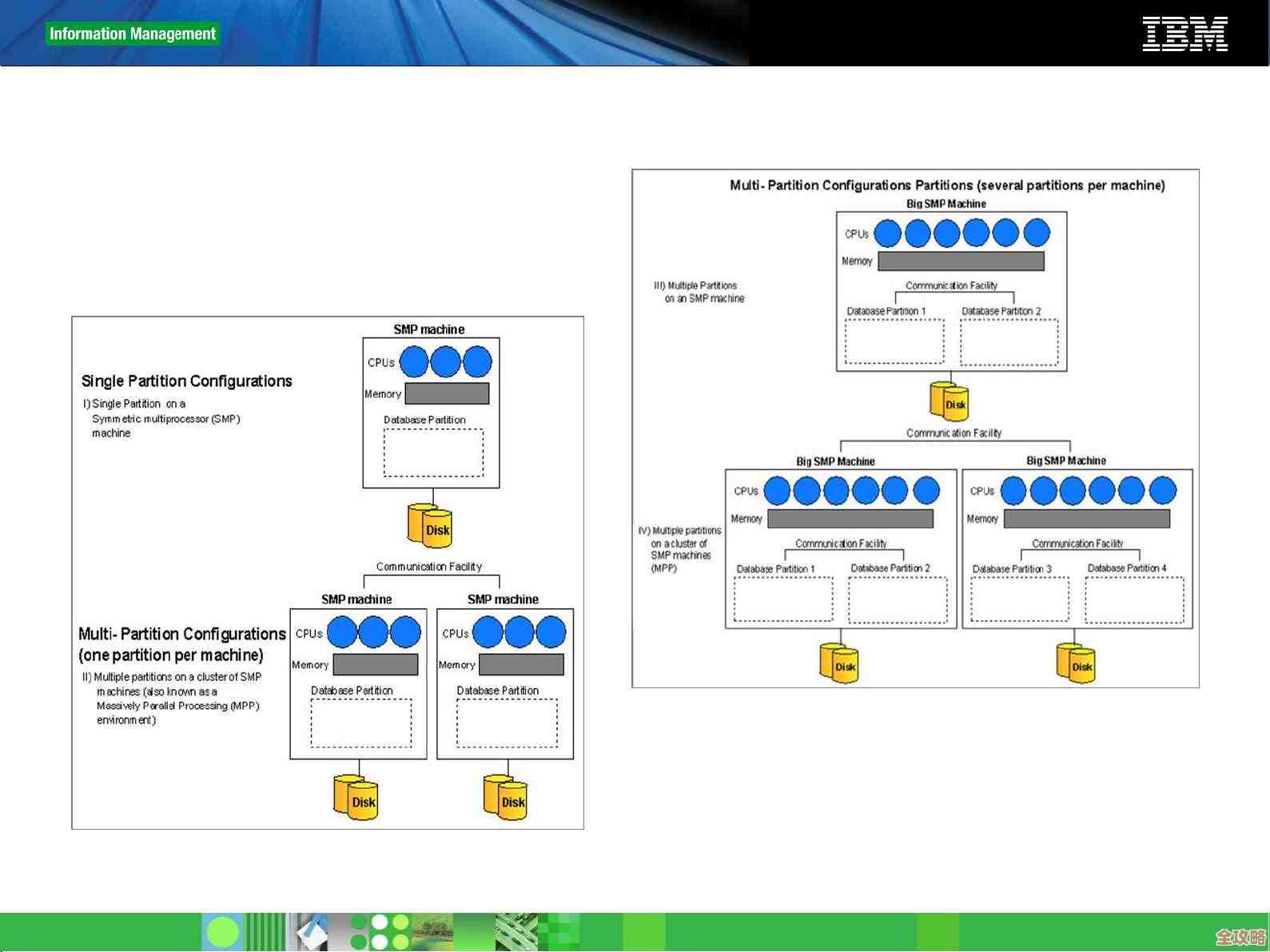Click the large green circle in the footer bar
Screen dimensions: 1270x952
223,932
